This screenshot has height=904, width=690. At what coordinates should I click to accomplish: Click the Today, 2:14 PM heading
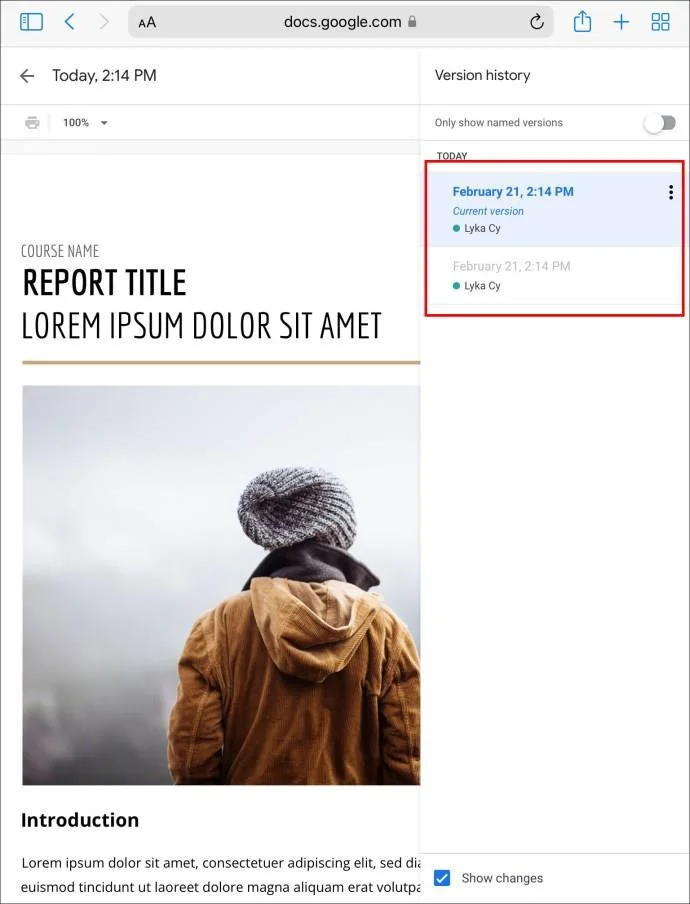(104, 76)
